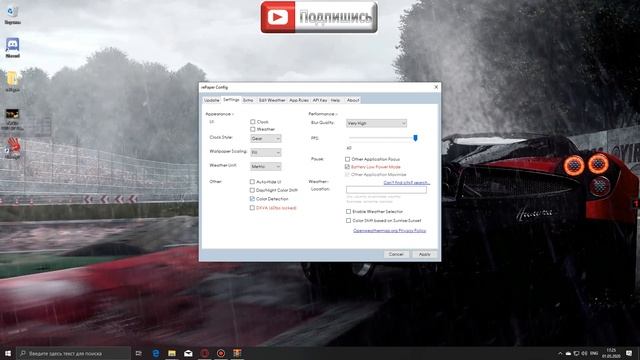Toggle the red DXVA checkbox
This screenshot has height=360, width=640.
(x=252, y=208)
